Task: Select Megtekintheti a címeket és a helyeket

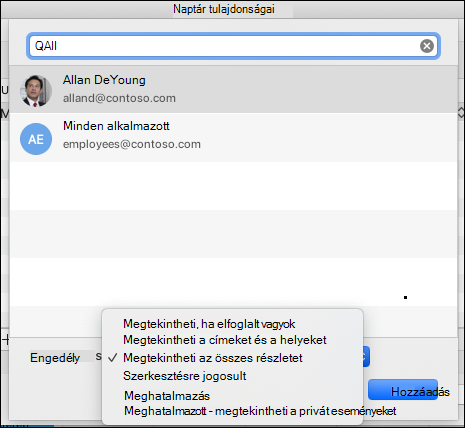Action: 225,340
